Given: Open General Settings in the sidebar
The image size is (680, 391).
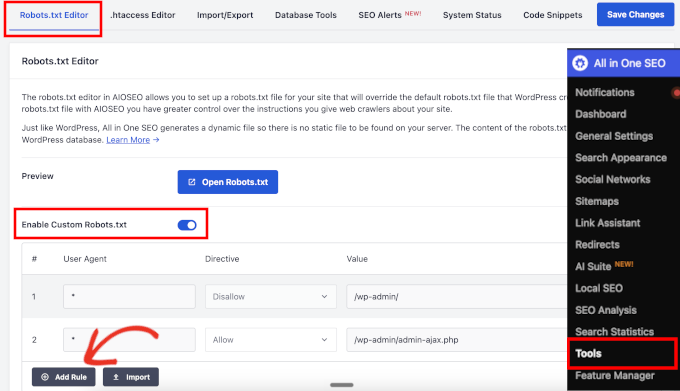Looking at the screenshot, I should [x=614, y=136].
